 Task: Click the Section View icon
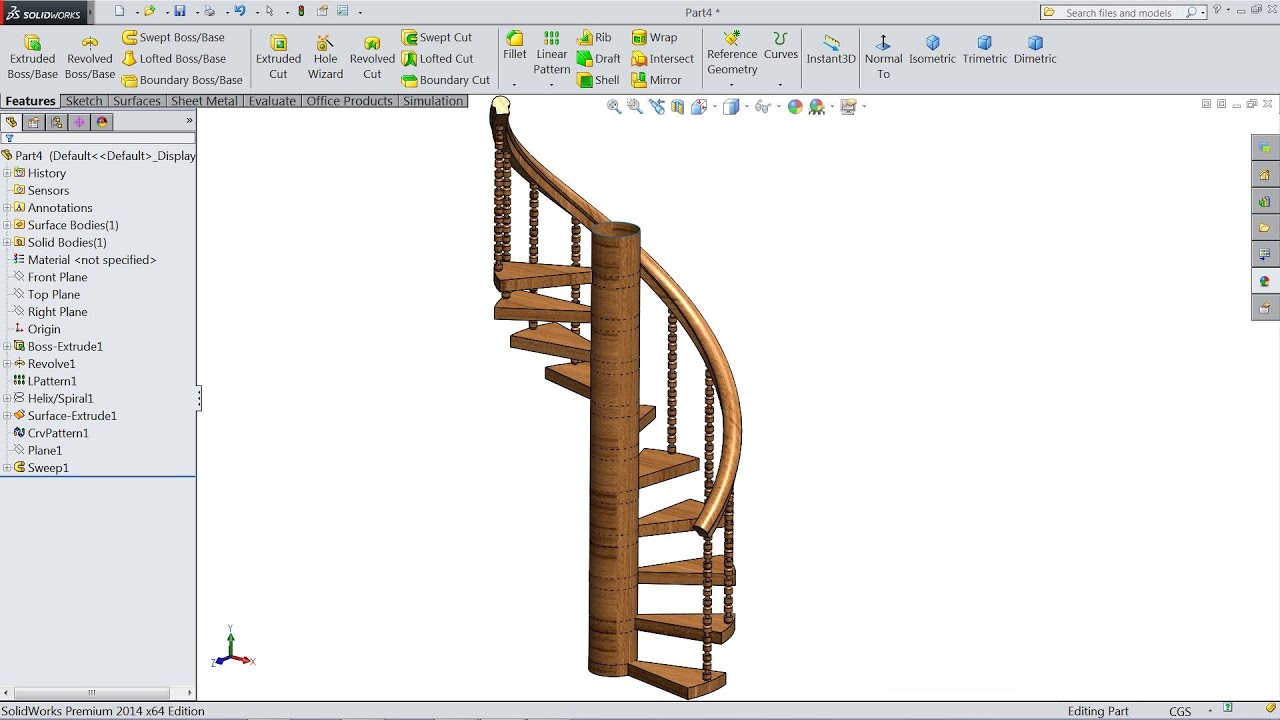677,106
